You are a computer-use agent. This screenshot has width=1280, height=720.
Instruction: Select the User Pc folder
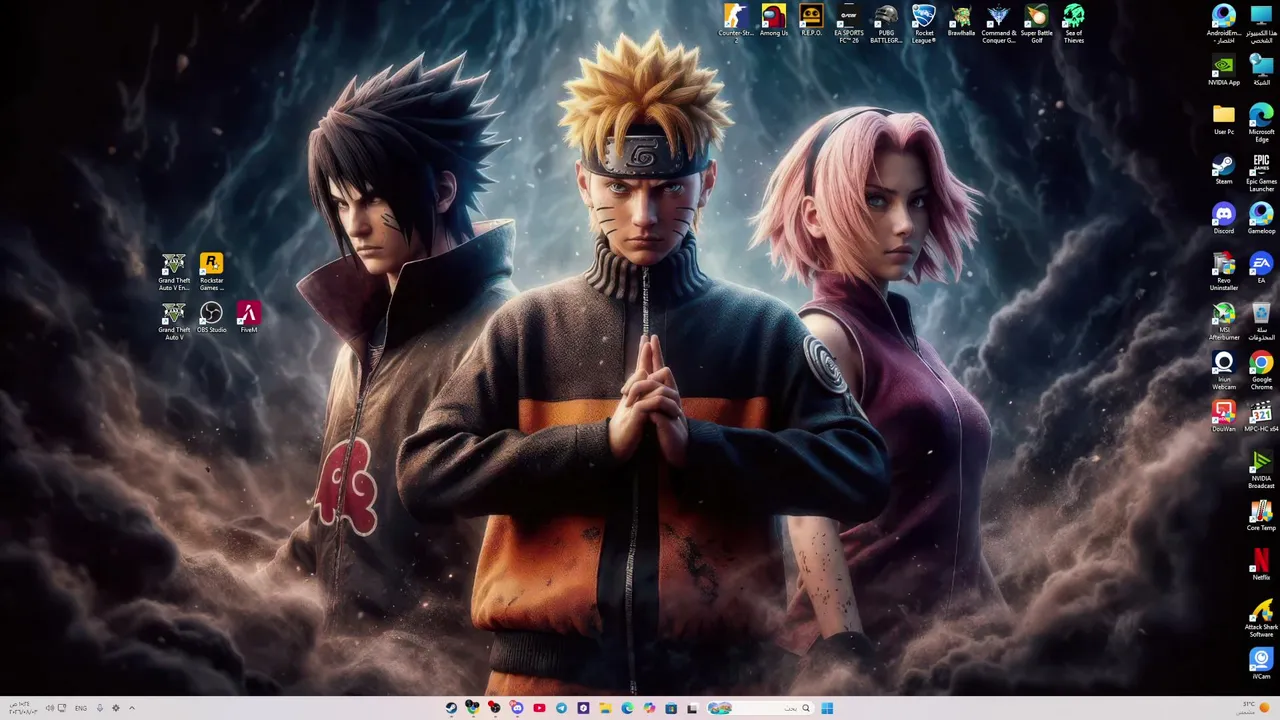1224,119
